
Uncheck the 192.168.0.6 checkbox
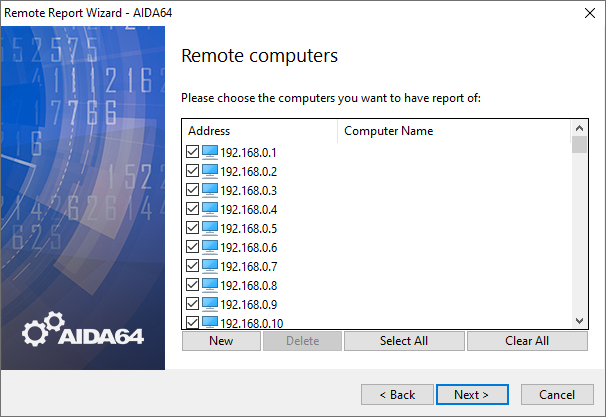(x=192, y=247)
